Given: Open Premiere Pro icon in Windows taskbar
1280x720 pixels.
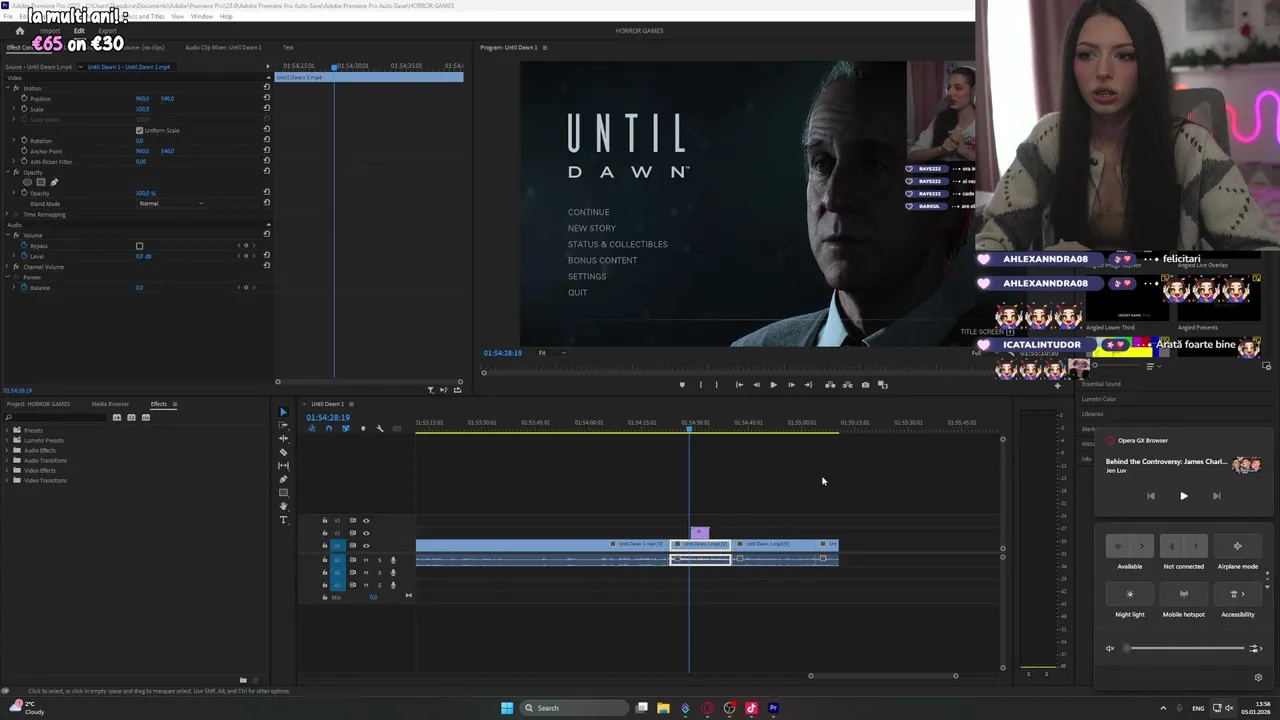Looking at the screenshot, I should click(x=773, y=708).
